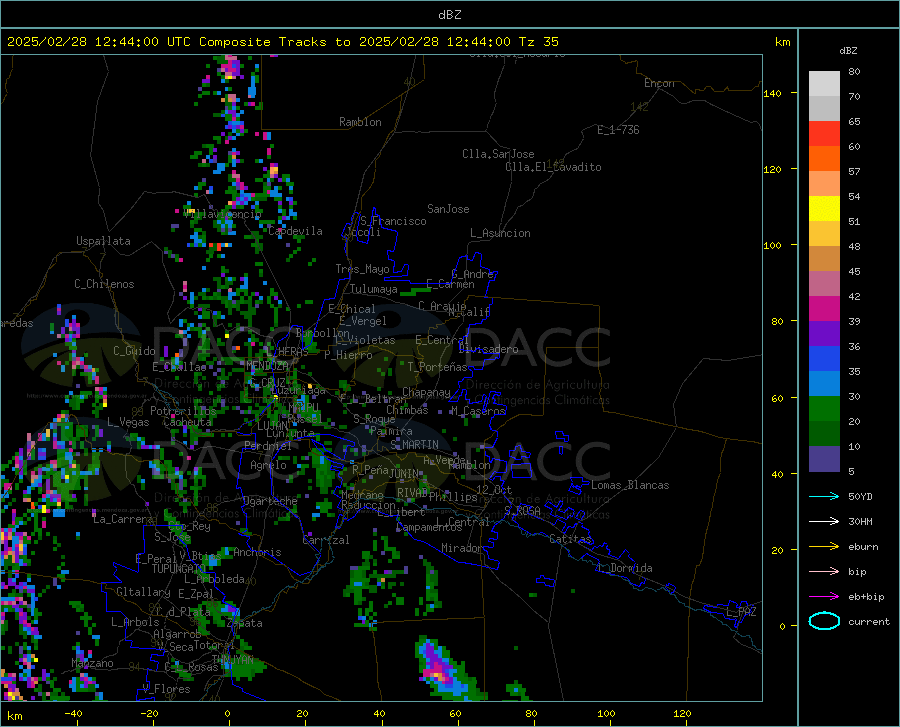Click the Carrizal label
900x727 pixels.
tap(326, 540)
